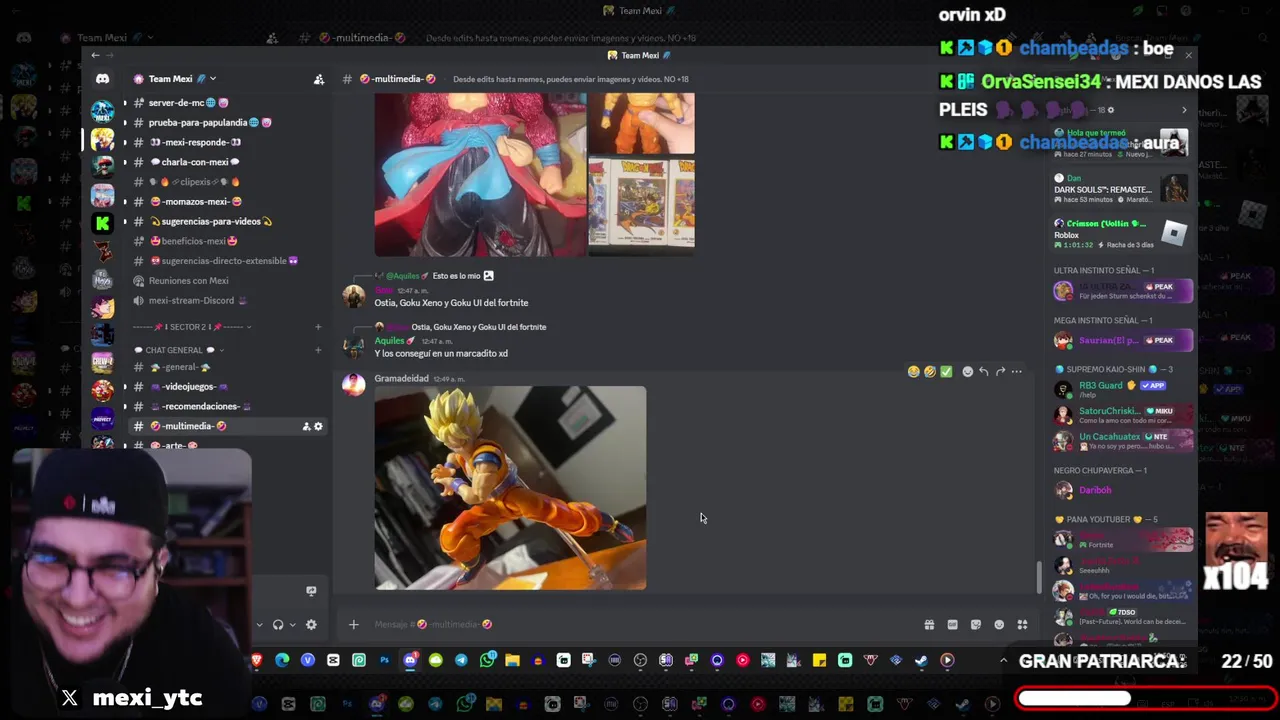
Task: Open DARK SOULS activity card by Dan
Action: tap(1120, 189)
